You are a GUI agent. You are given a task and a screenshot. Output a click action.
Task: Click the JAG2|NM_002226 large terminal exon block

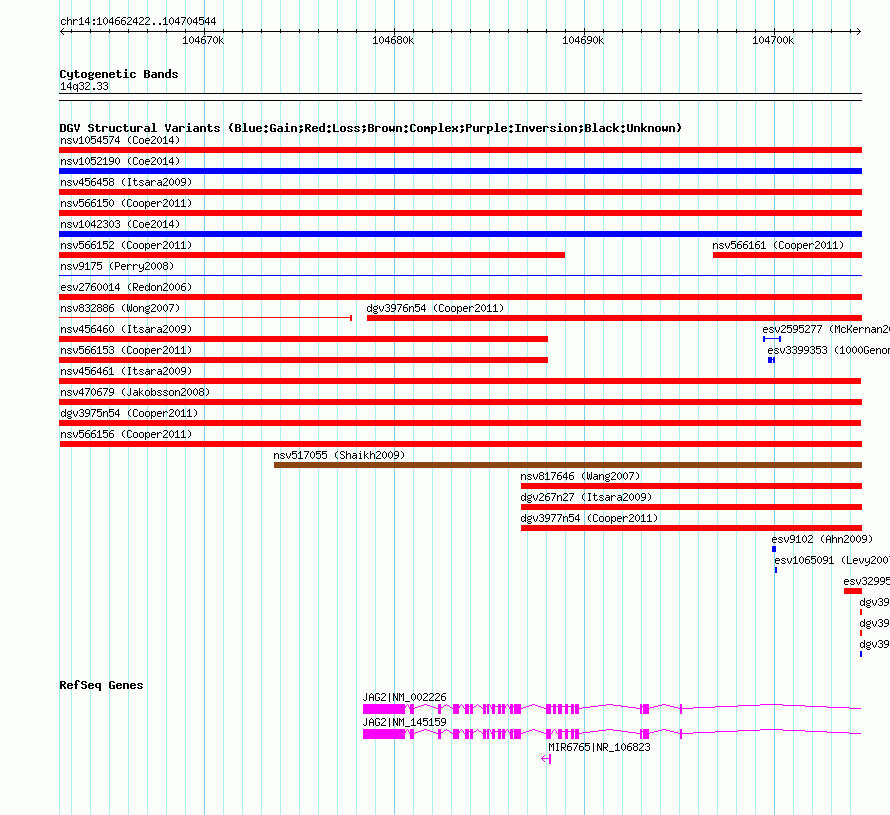point(384,709)
